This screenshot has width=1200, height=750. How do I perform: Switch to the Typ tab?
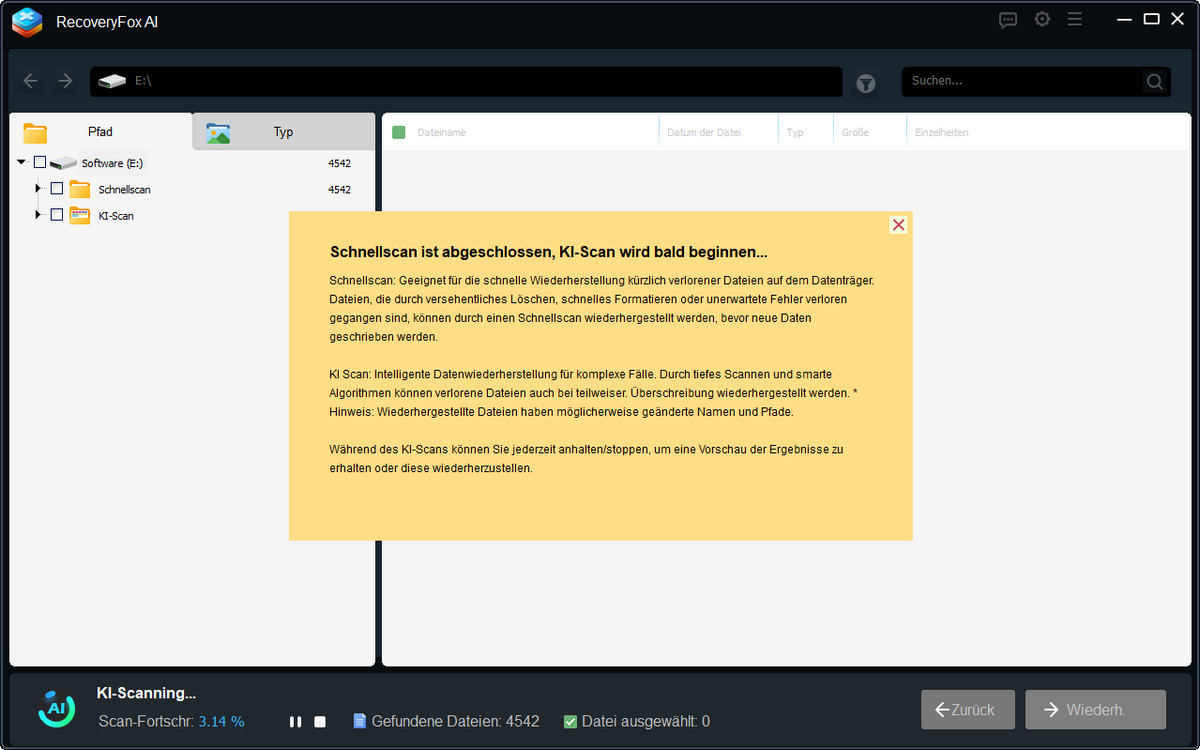click(x=283, y=131)
